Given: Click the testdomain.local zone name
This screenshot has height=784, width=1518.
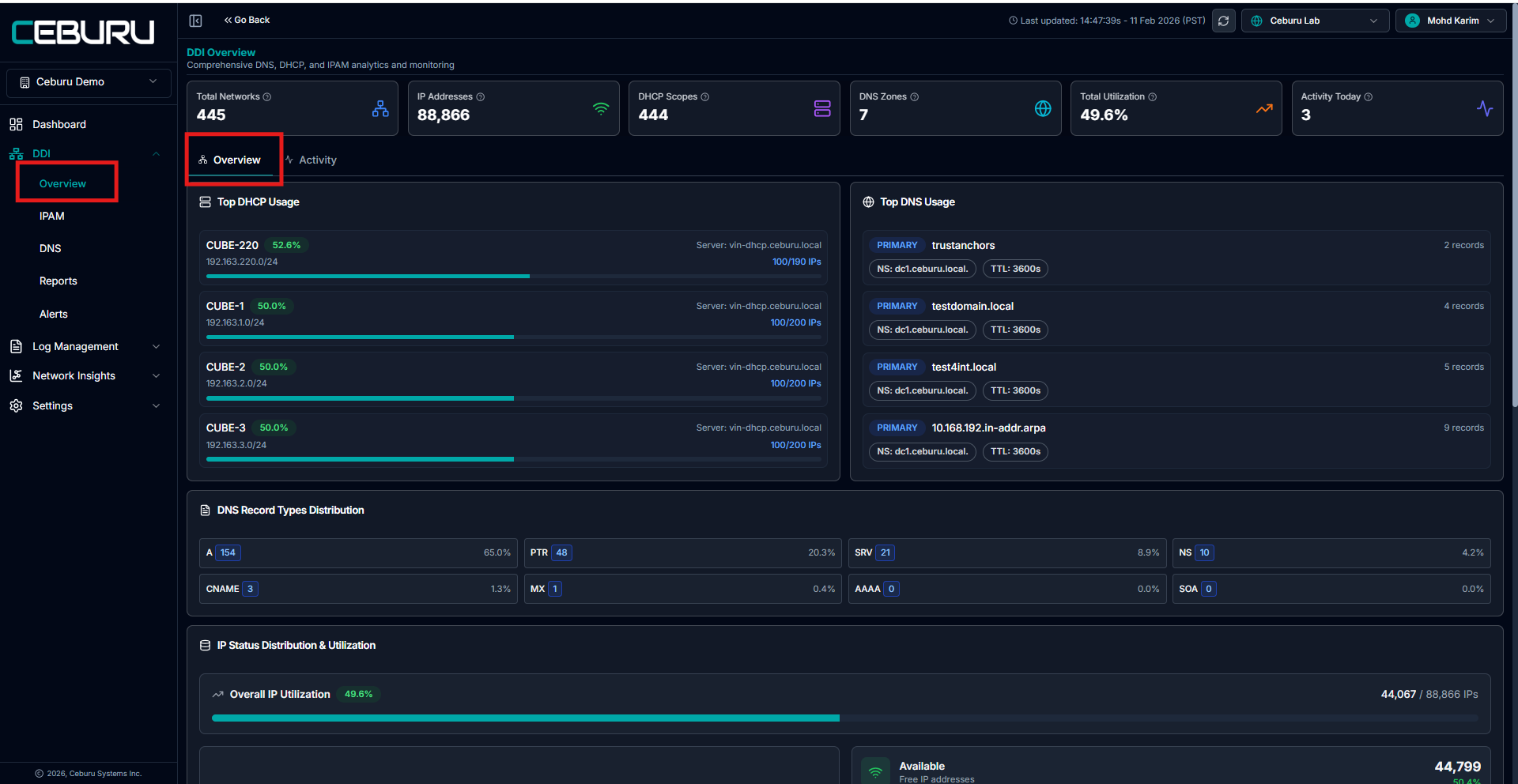Looking at the screenshot, I should point(972,307).
